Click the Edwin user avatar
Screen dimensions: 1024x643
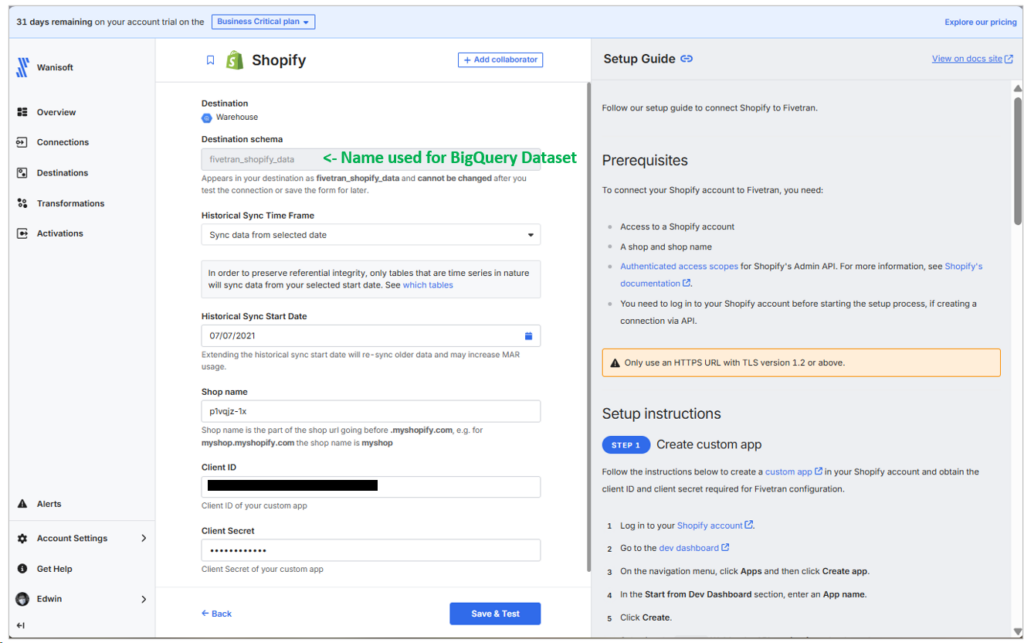click(x=22, y=599)
